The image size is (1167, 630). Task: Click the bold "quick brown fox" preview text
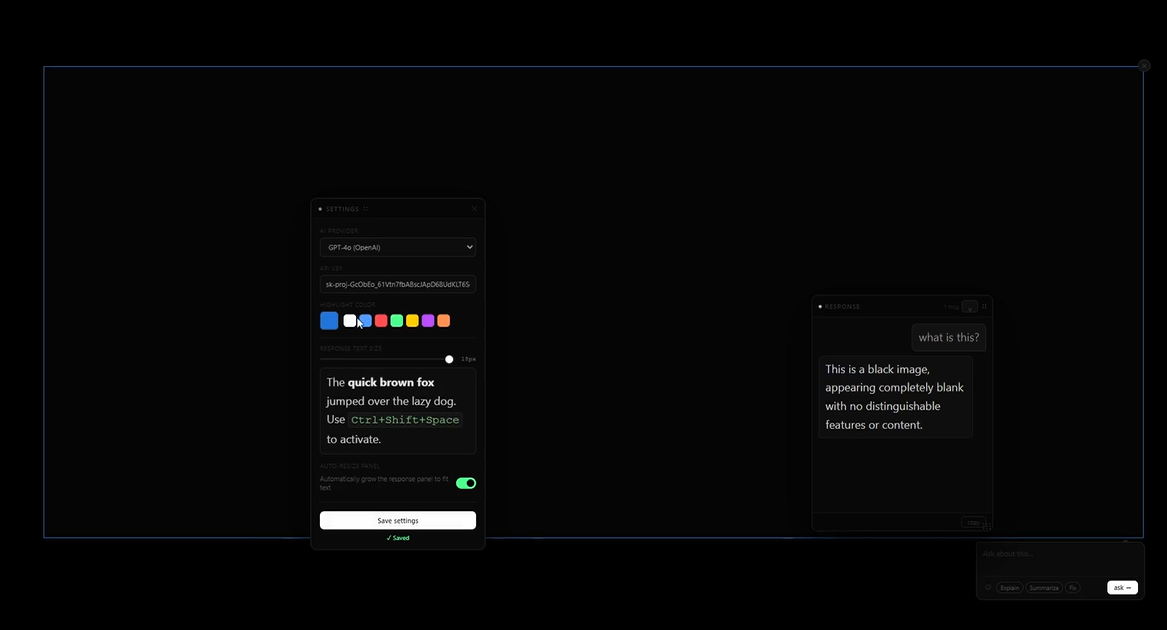391,382
